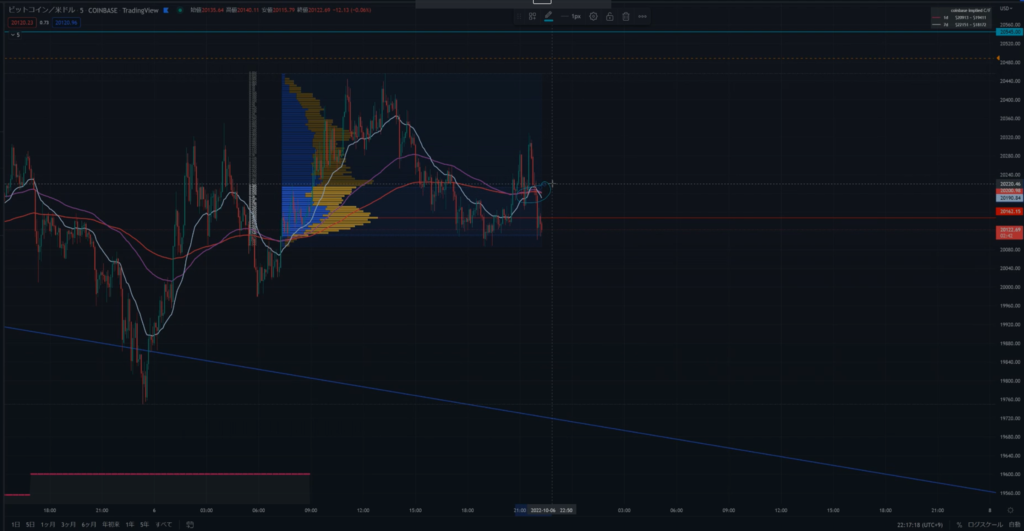The width and height of the screenshot is (1024, 531).
Task: Select the 1日 time range
Action: [x=16, y=524]
